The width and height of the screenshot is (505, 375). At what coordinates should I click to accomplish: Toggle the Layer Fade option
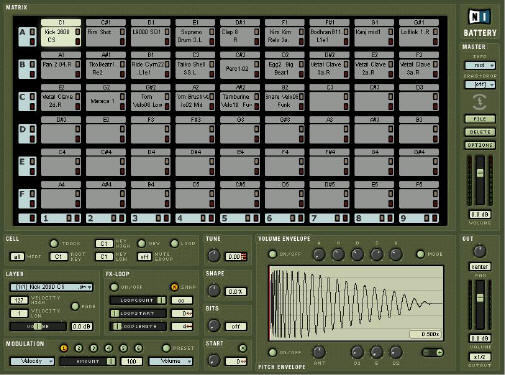pos(75,306)
